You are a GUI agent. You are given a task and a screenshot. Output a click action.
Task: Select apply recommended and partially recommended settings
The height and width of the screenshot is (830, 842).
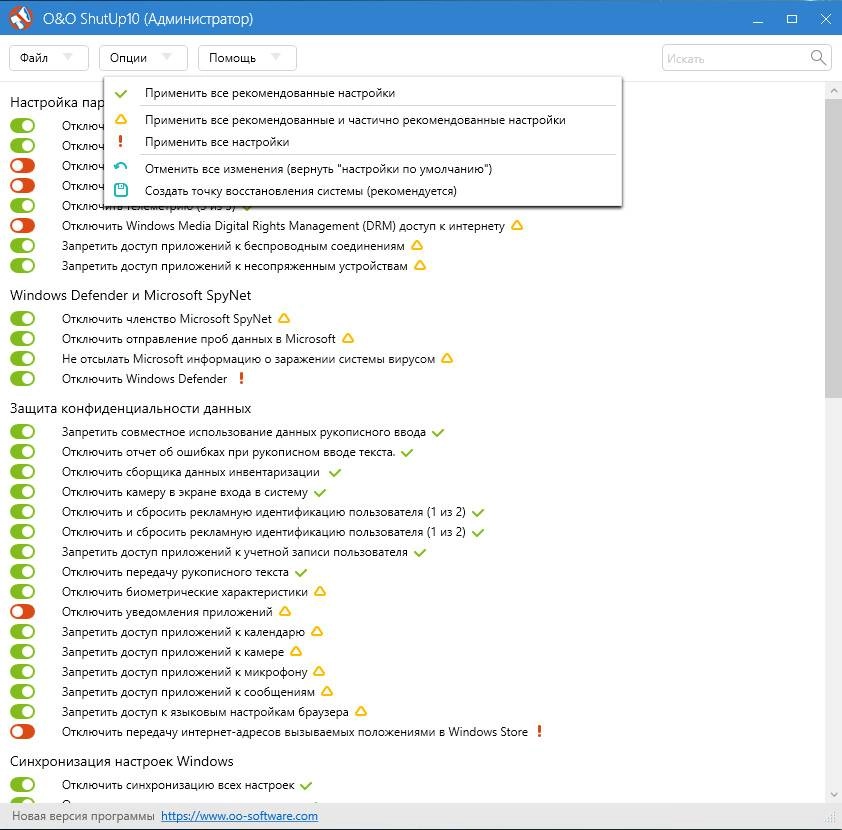click(363, 120)
